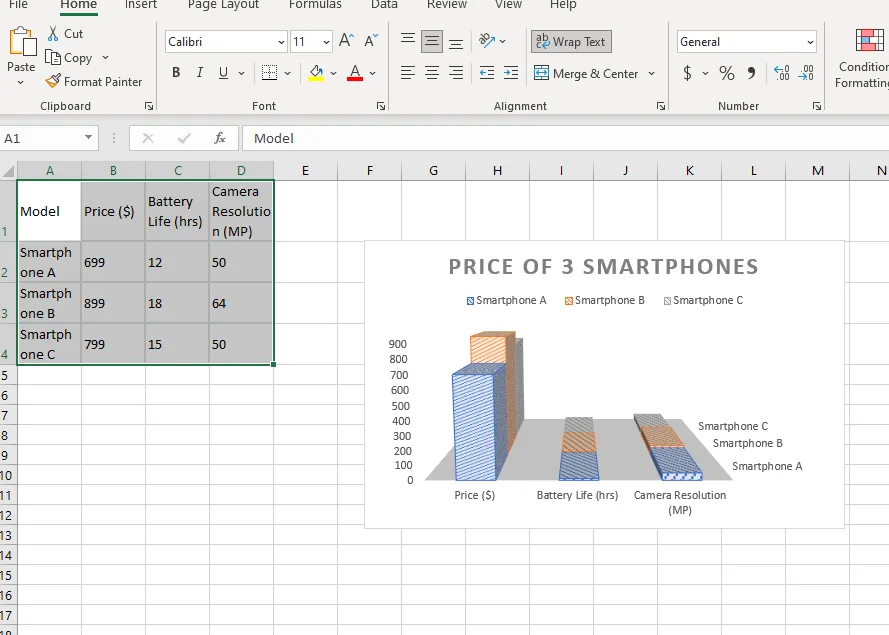
Task: Open the Merge & Center dropdown arrow
Action: [651, 73]
